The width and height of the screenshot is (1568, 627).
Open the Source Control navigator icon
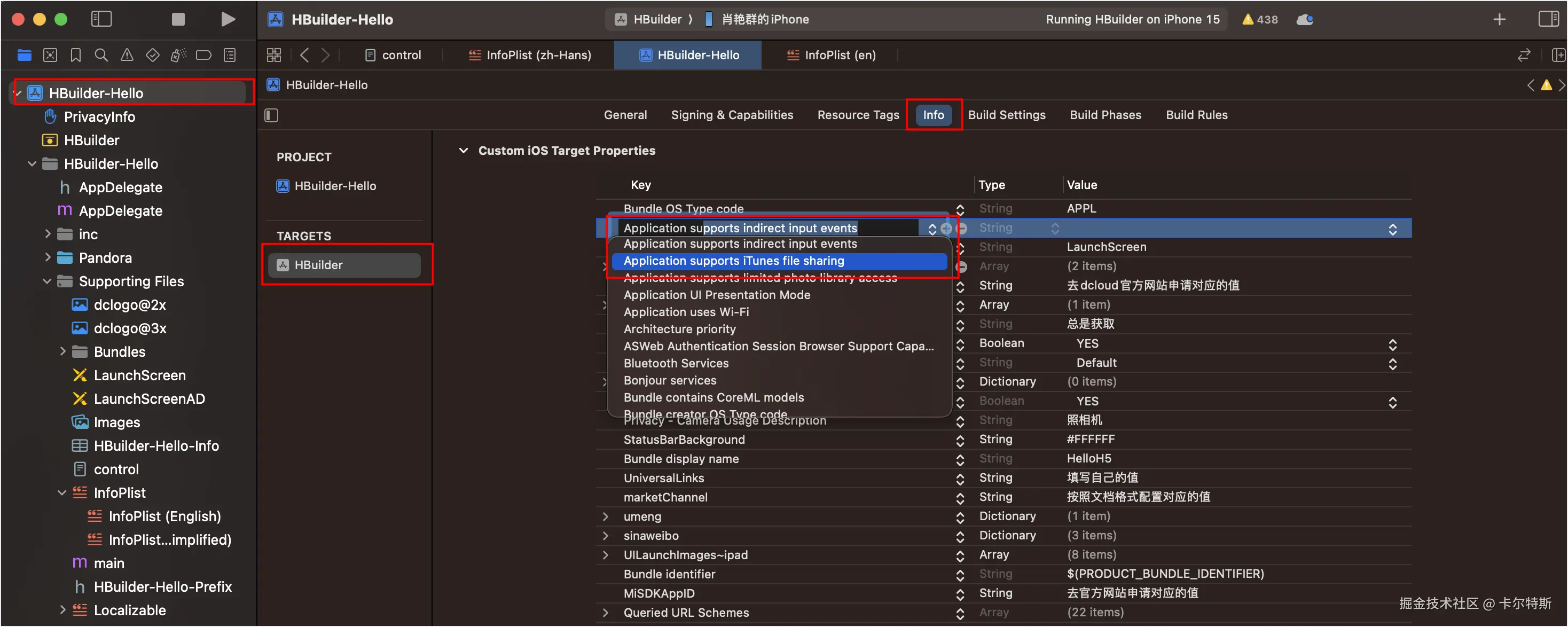pos(50,56)
